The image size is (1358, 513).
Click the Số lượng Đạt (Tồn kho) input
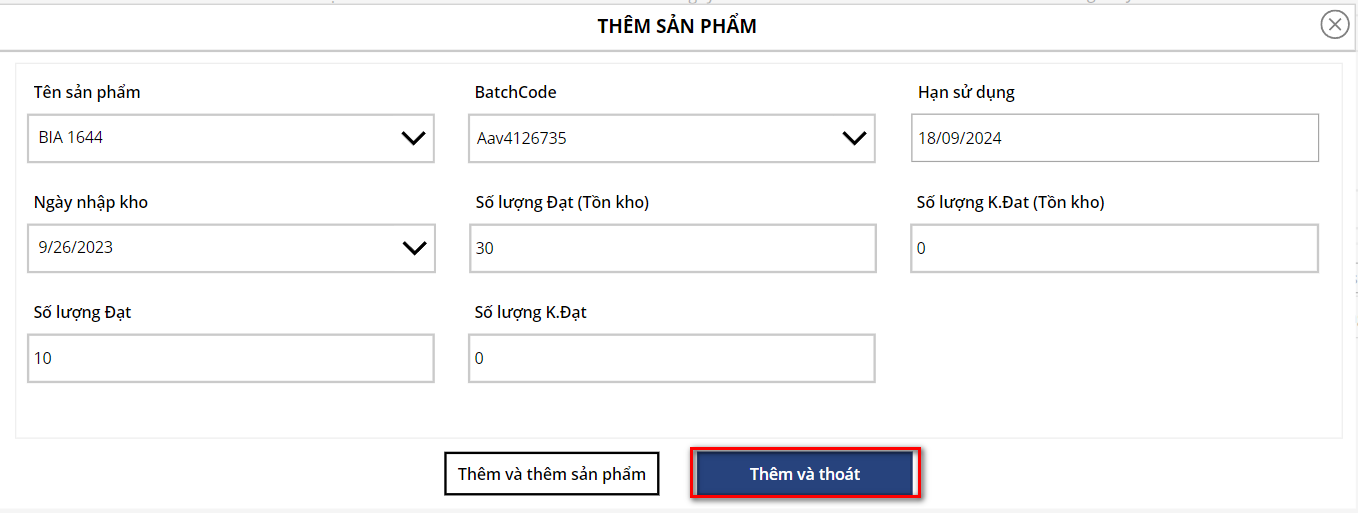coord(672,248)
